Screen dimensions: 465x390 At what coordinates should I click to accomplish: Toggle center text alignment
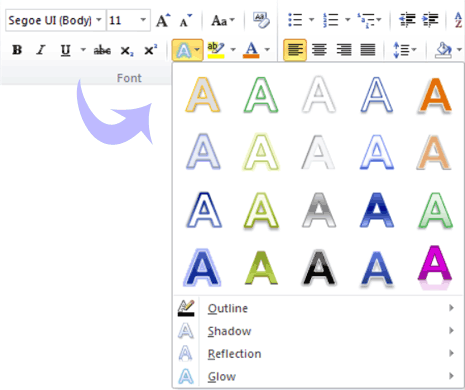(319, 50)
